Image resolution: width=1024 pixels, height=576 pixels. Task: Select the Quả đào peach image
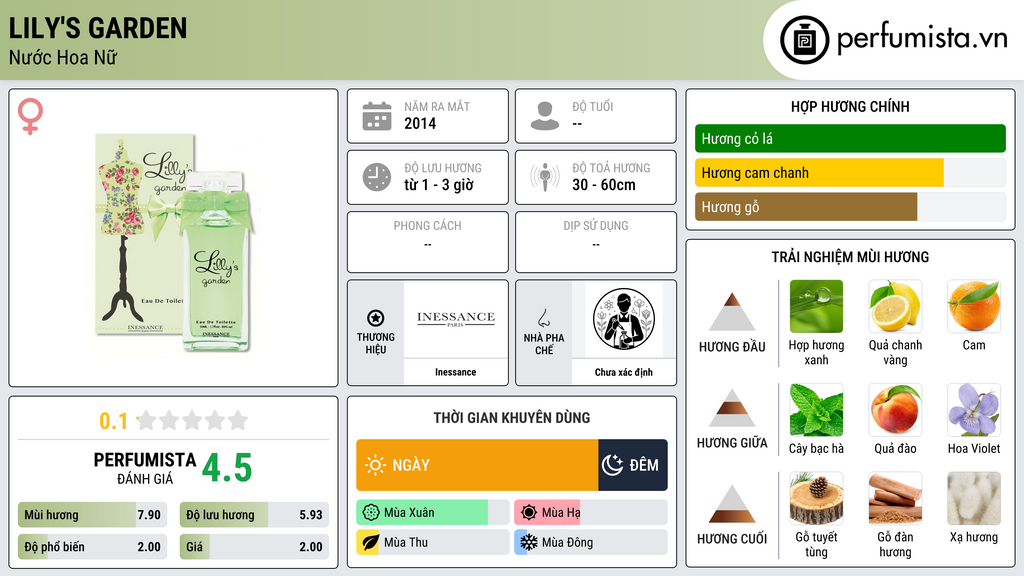point(895,409)
